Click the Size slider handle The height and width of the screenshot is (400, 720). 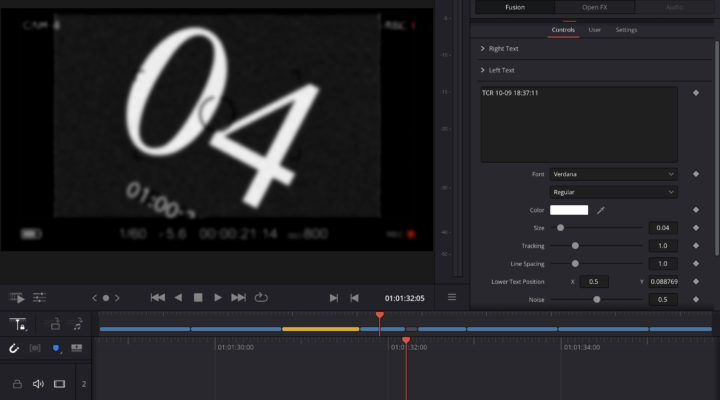(x=561, y=228)
